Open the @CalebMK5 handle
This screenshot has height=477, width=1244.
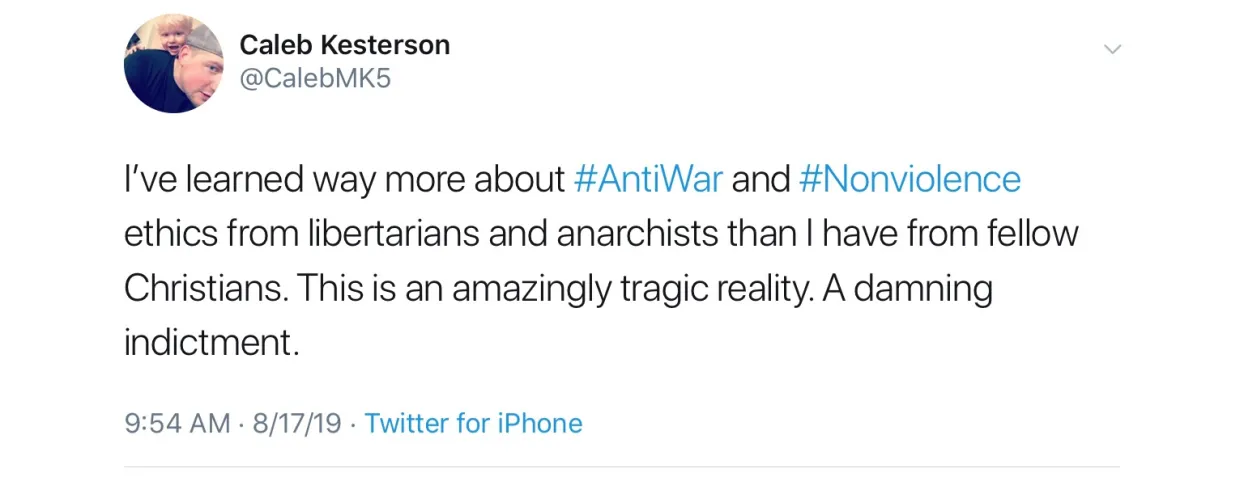click(315, 78)
